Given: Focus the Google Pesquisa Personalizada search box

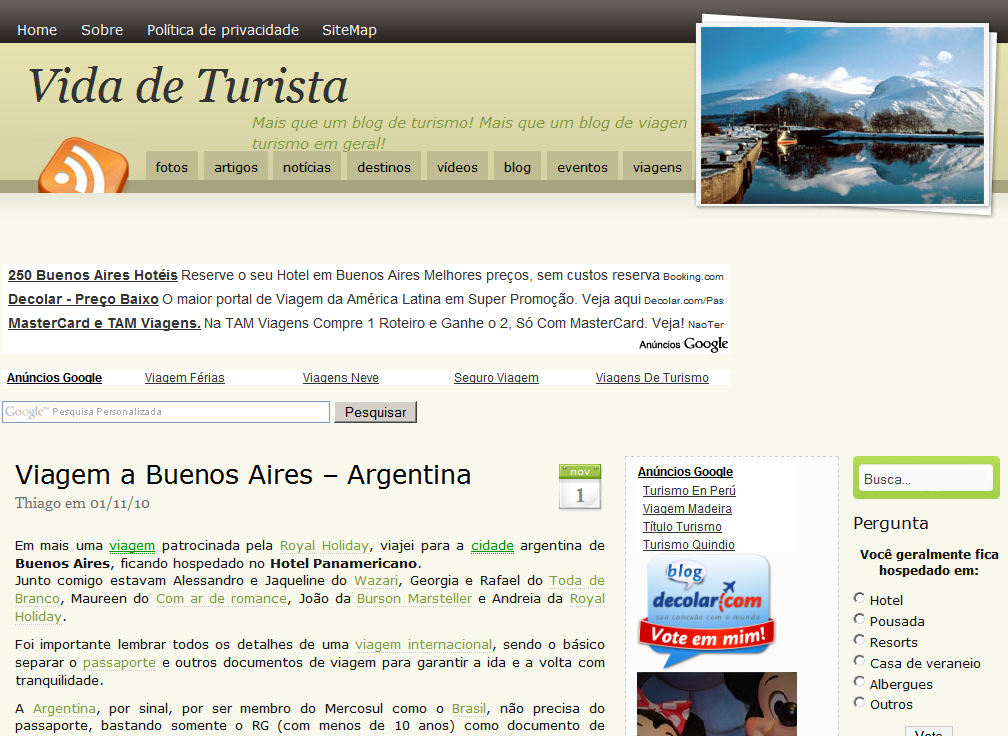Looking at the screenshot, I should pos(166,412).
